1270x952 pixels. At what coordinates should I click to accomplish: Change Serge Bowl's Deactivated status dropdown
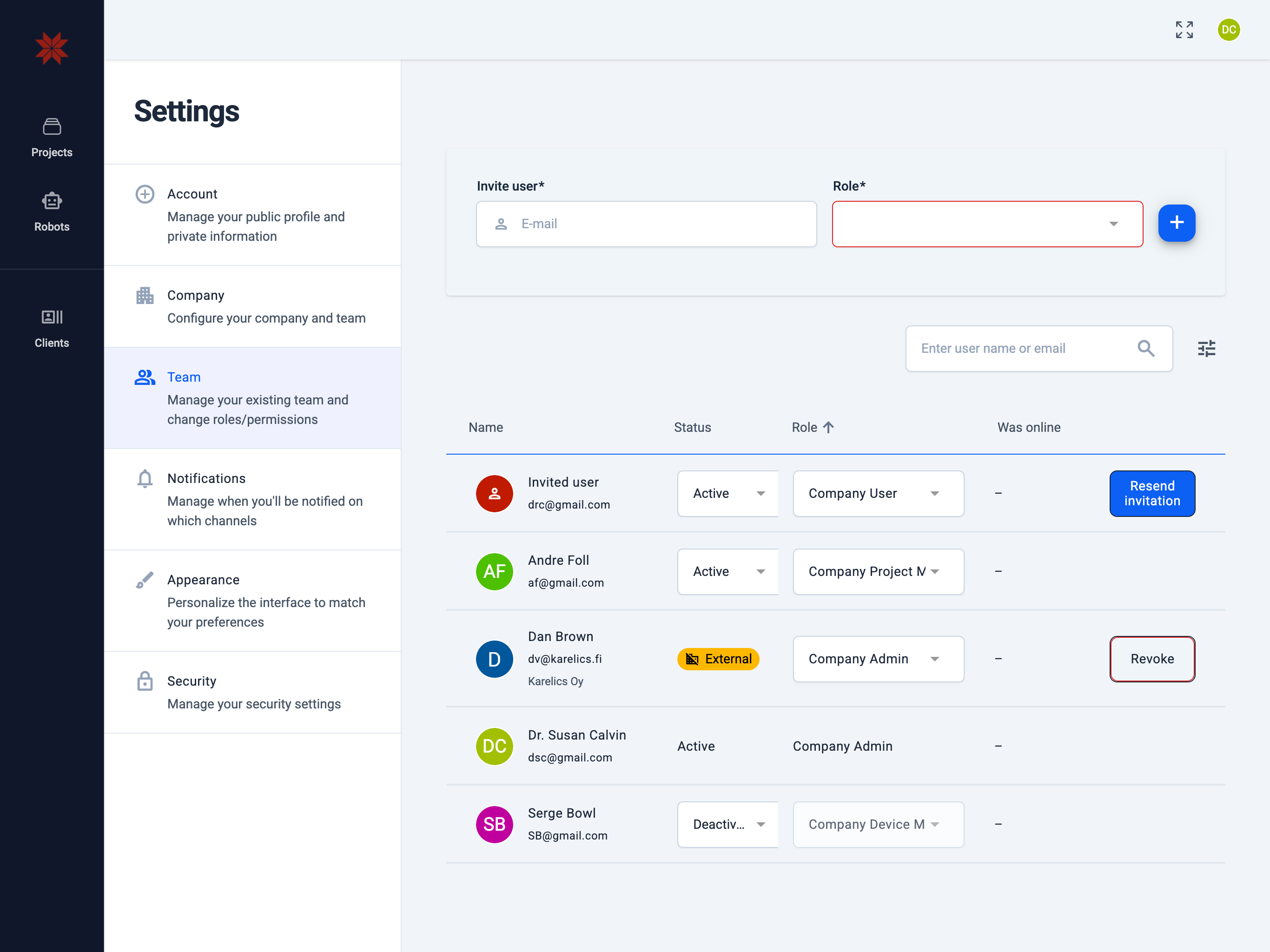tap(728, 825)
